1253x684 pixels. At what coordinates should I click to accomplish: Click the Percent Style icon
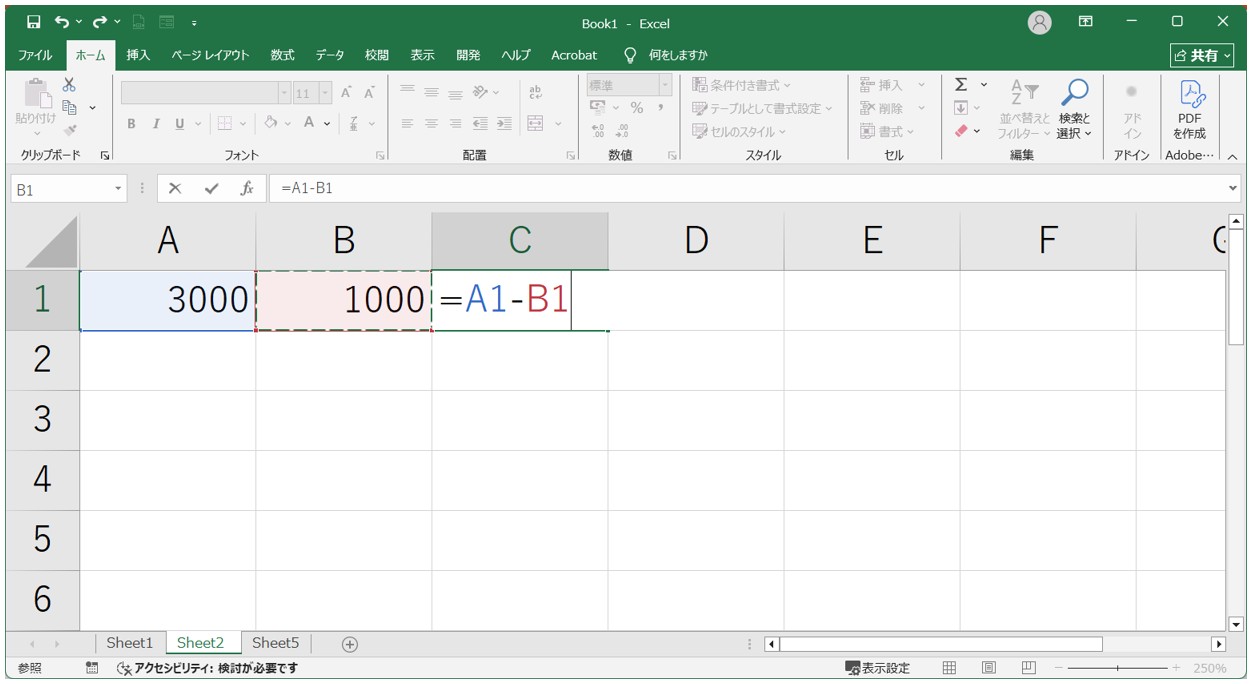[636, 108]
